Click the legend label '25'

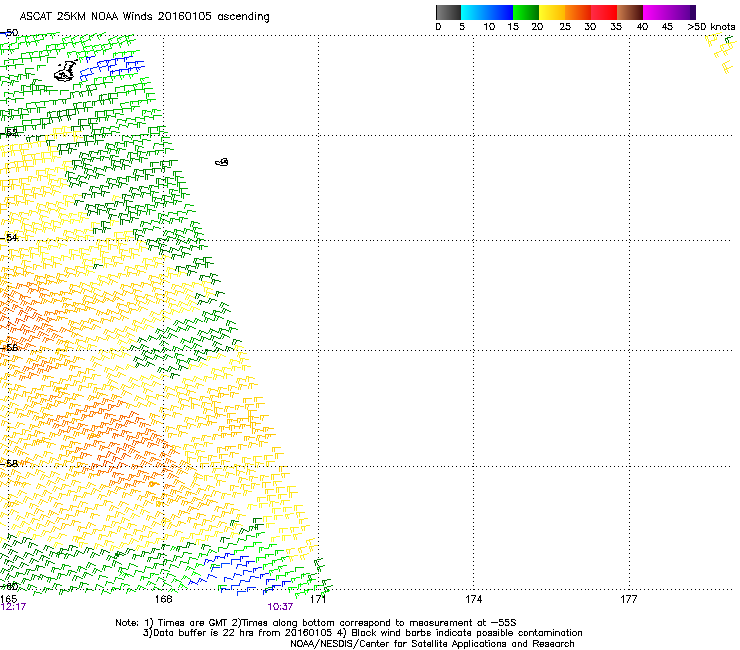(x=565, y=27)
